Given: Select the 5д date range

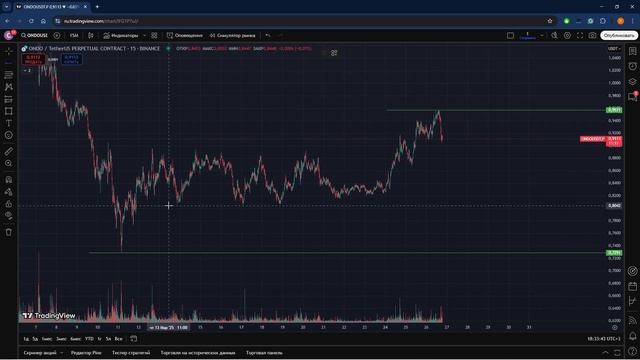Looking at the screenshot, I should (35, 339).
